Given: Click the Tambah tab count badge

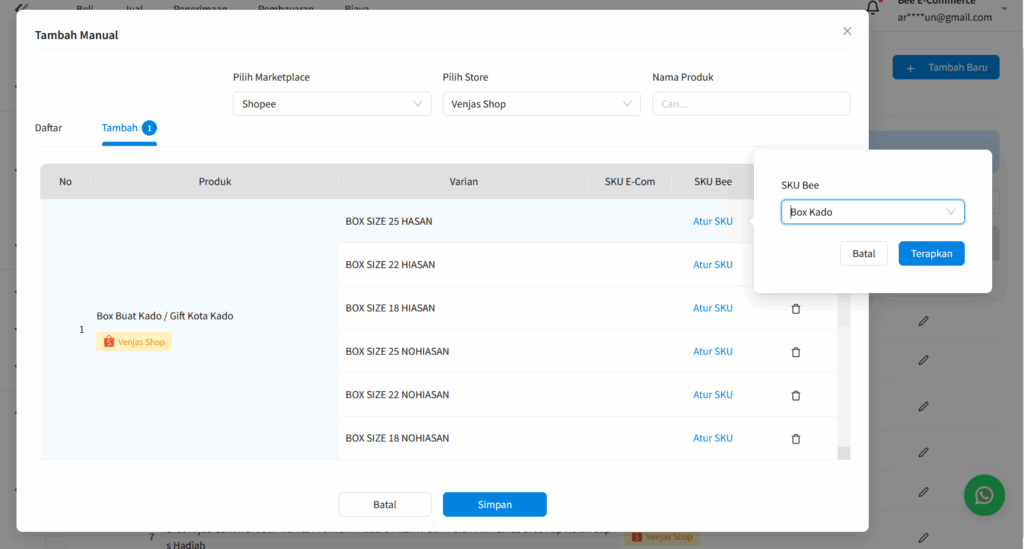Looking at the screenshot, I should [x=149, y=128].
